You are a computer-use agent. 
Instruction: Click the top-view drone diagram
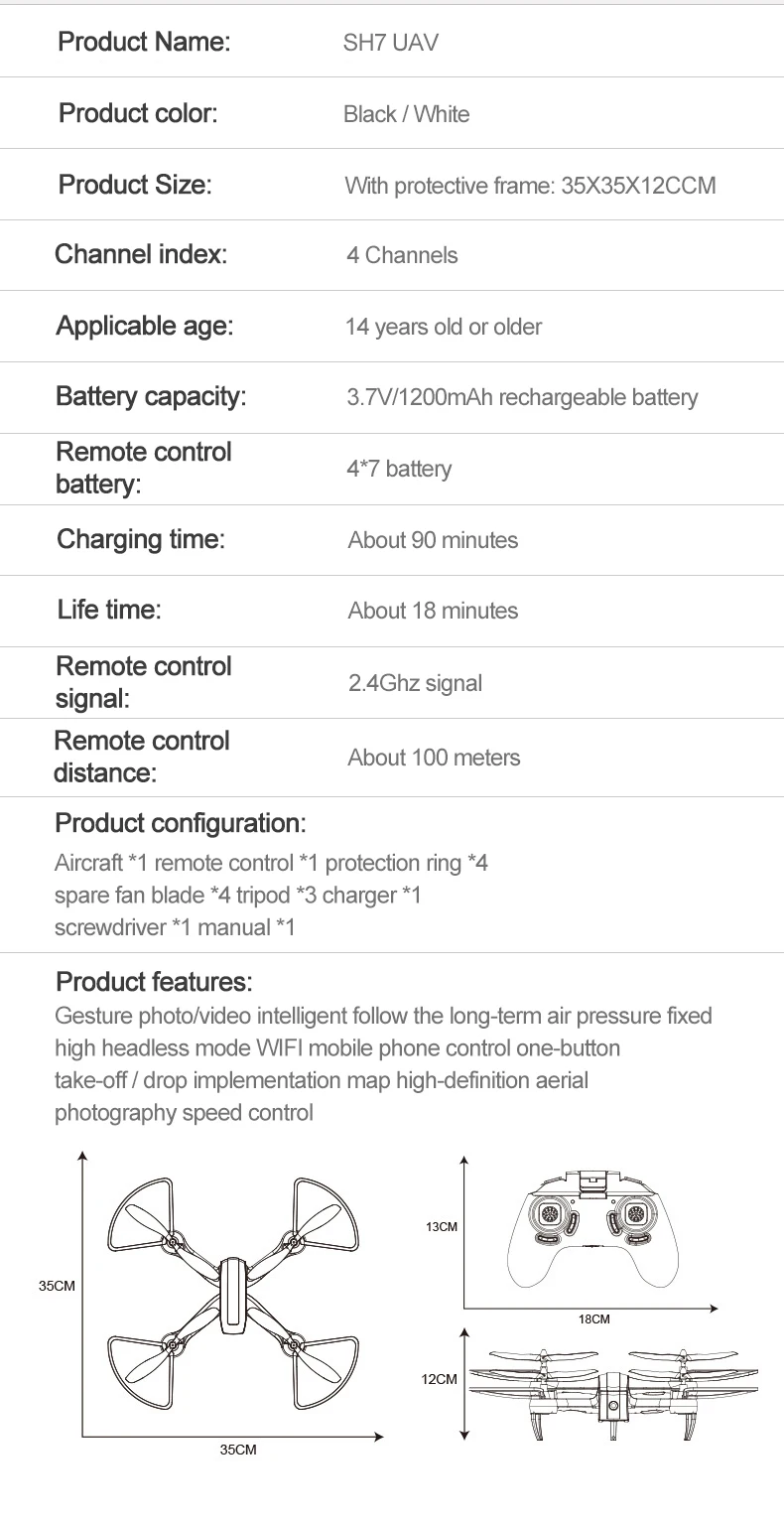232,1295
